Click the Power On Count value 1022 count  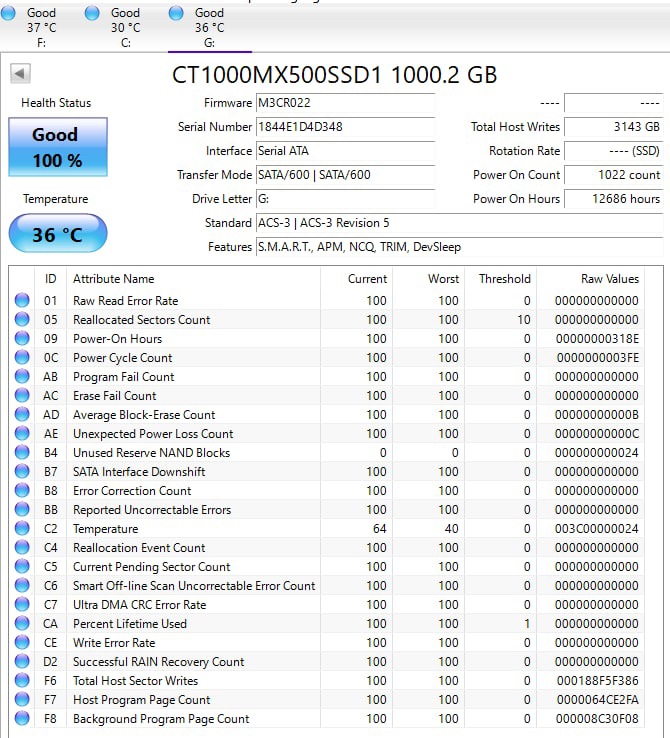tap(614, 175)
